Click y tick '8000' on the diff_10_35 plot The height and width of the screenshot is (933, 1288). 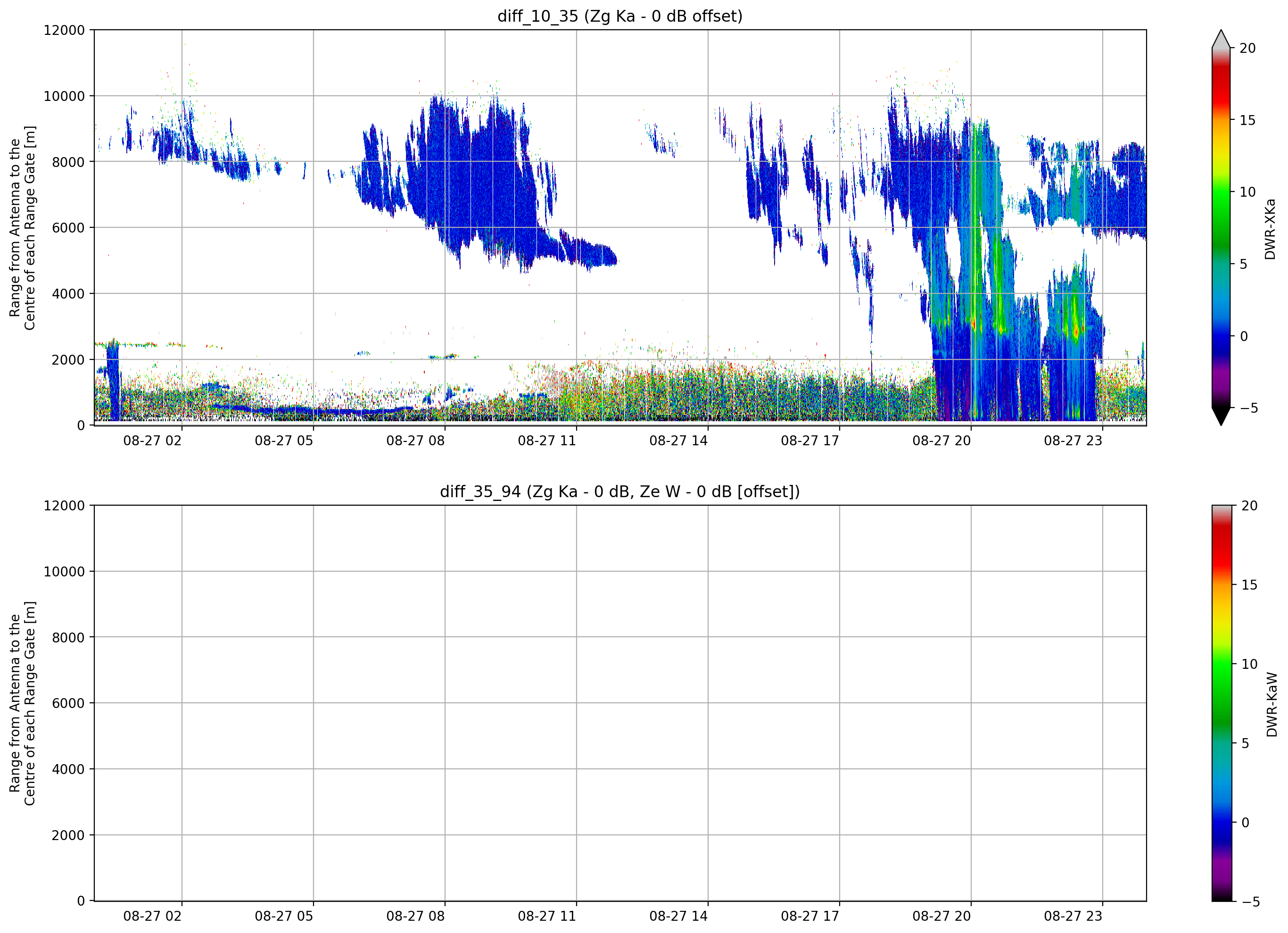(68, 162)
